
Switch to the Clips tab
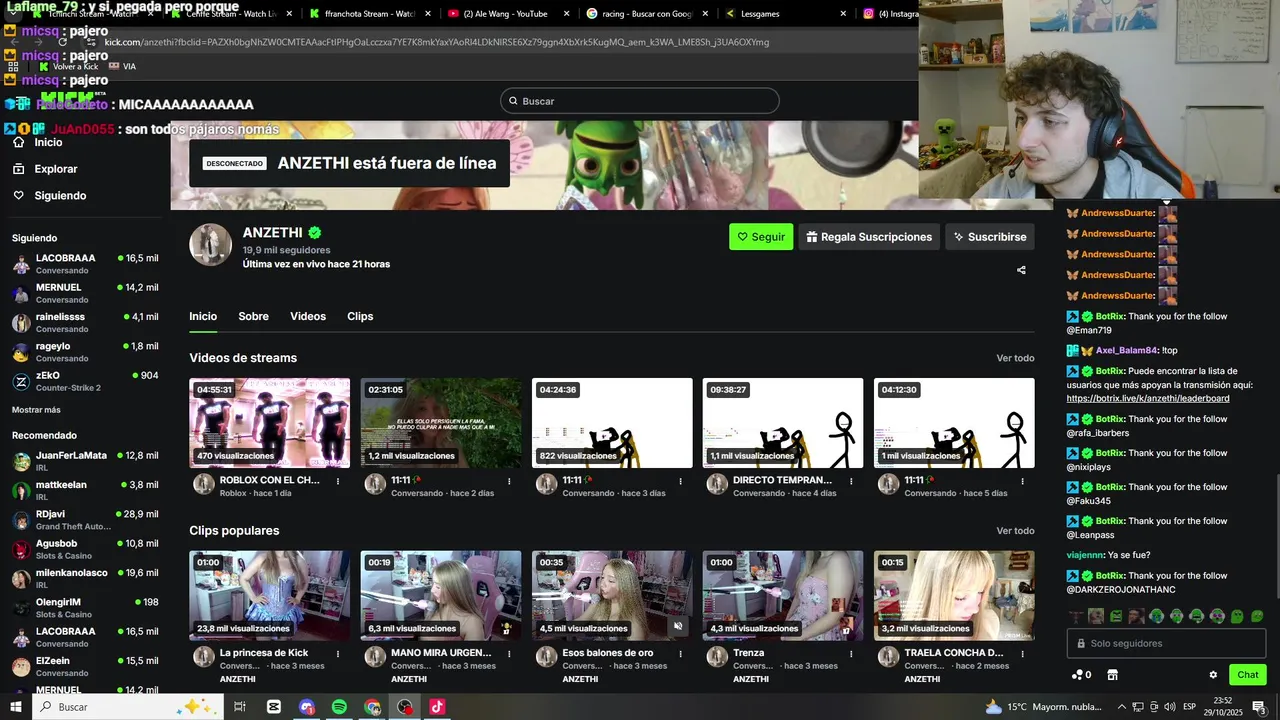pos(360,316)
